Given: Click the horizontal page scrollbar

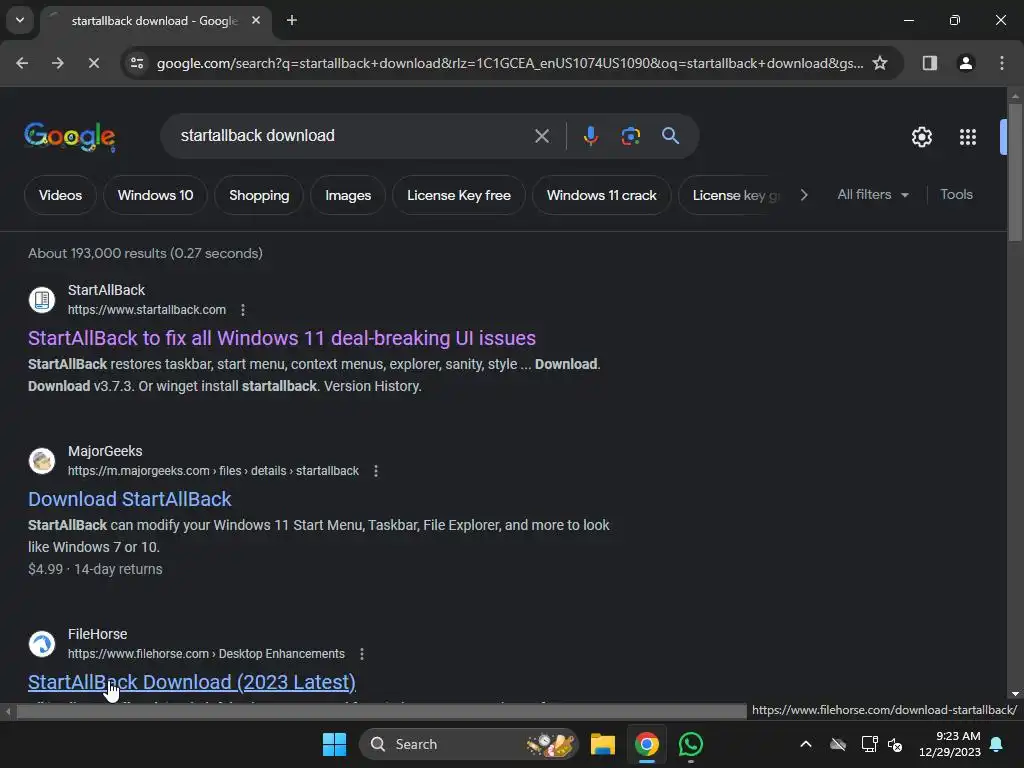Looking at the screenshot, I should coord(381,711).
